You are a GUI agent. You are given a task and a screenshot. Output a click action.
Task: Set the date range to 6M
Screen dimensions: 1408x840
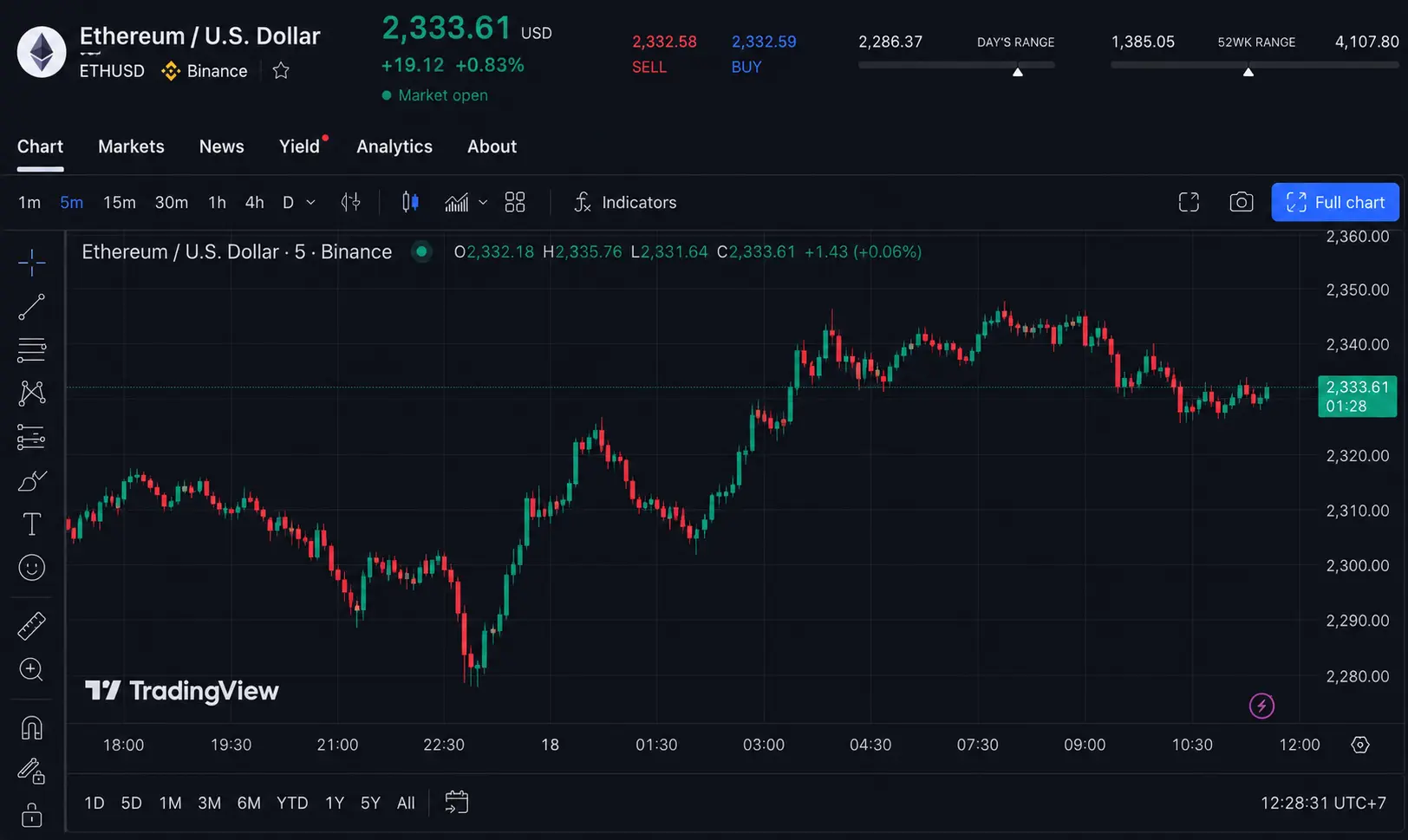click(249, 803)
